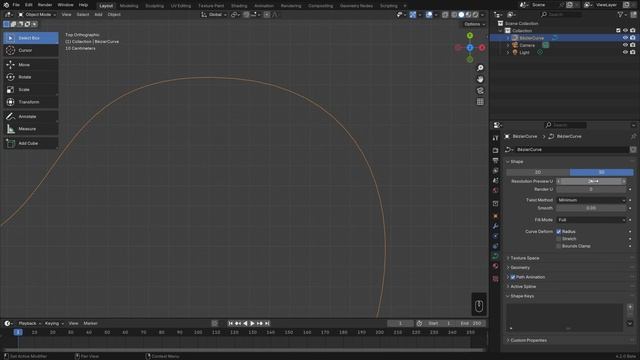
Task: Open the Edit menu
Action: pos(29,5)
